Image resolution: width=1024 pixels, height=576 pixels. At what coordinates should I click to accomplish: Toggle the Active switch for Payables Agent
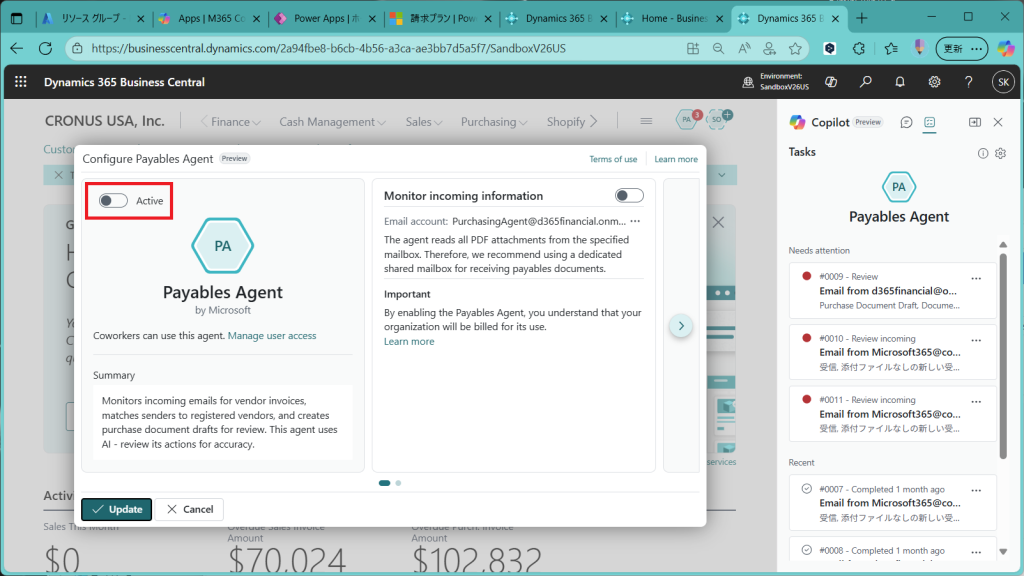pos(114,201)
